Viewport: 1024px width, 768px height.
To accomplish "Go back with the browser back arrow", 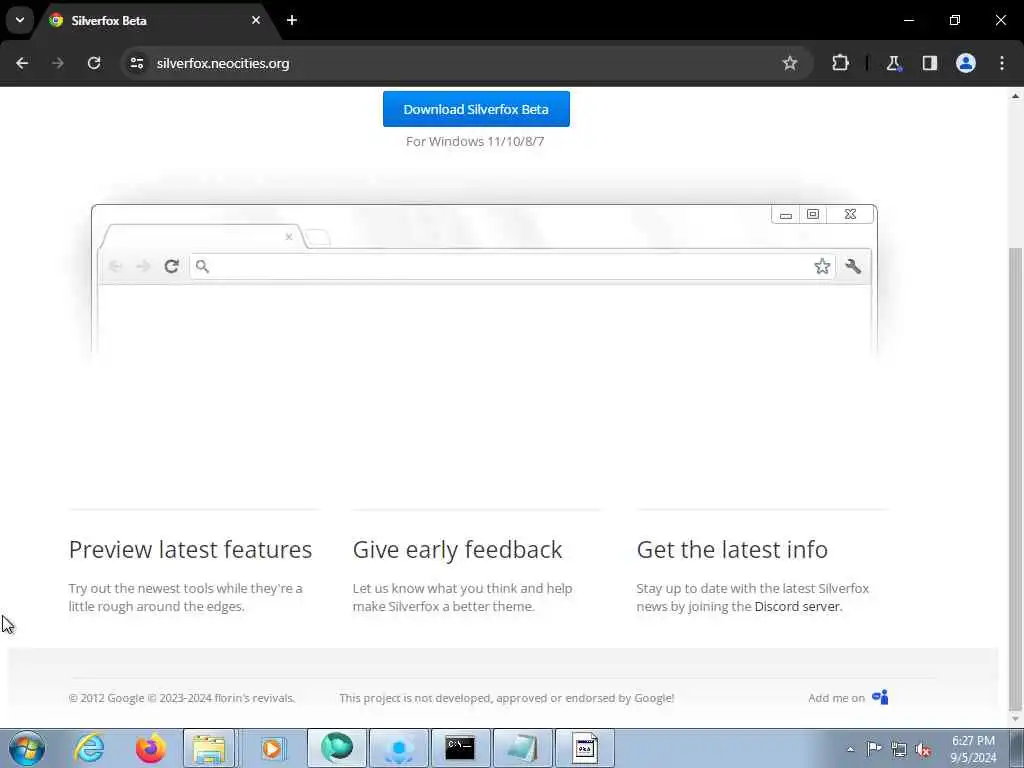I will (22, 63).
